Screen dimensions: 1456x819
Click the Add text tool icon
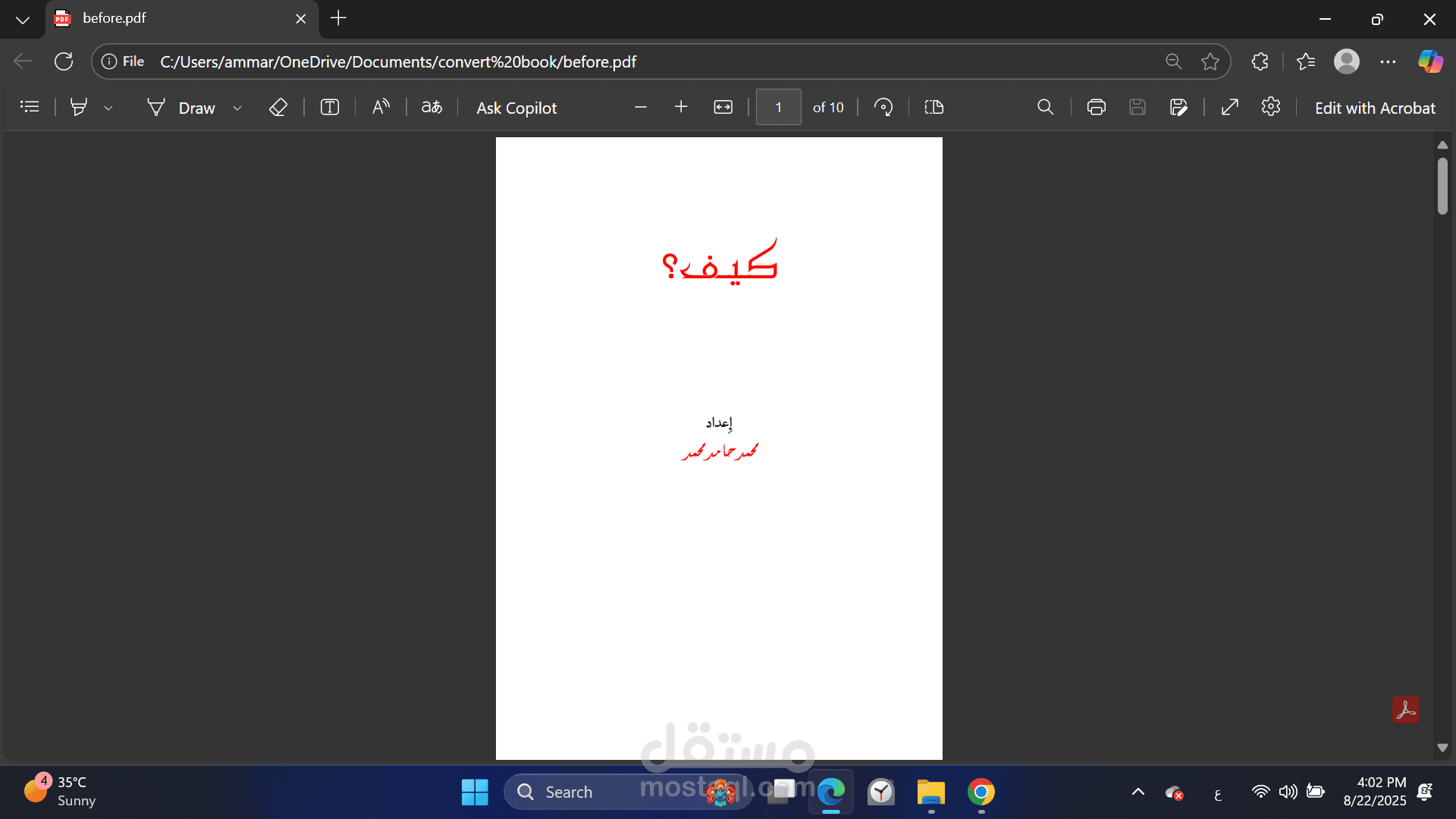point(329,108)
